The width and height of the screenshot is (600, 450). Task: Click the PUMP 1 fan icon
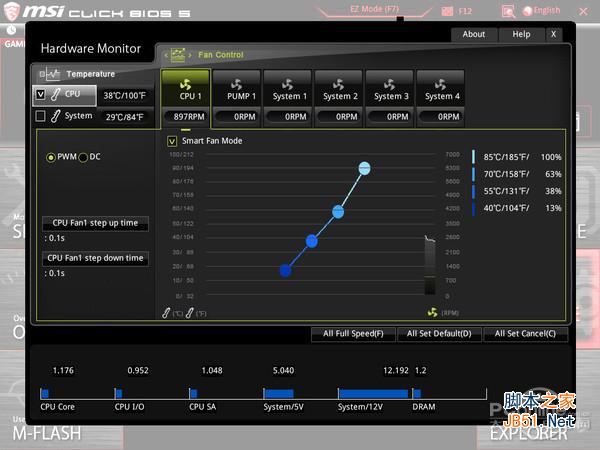point(236,84)
